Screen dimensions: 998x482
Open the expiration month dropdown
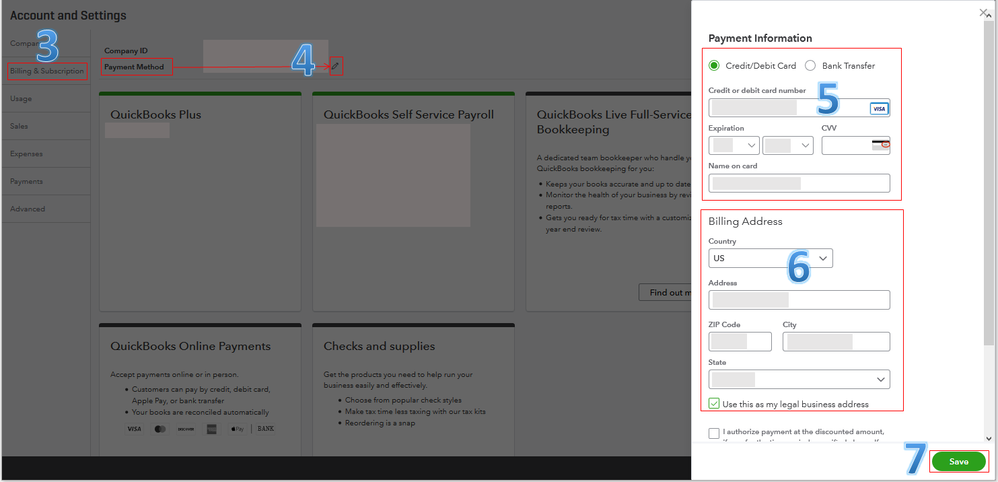734,145
